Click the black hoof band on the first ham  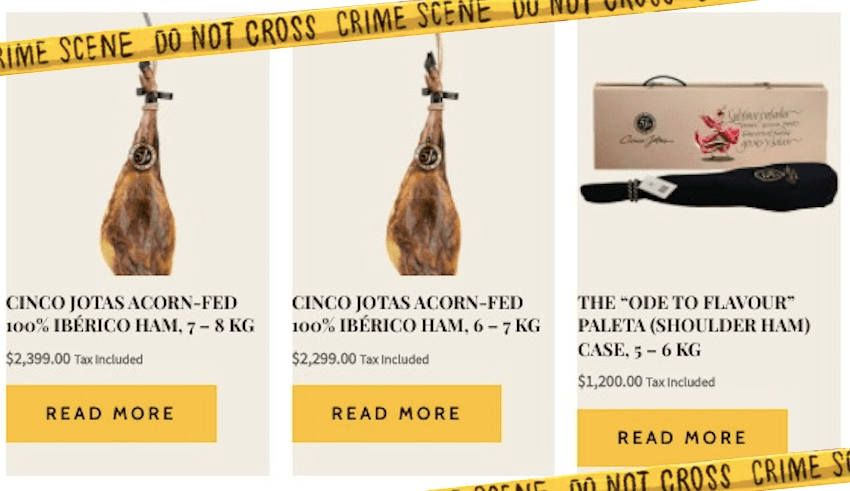(x=154, y=94)
